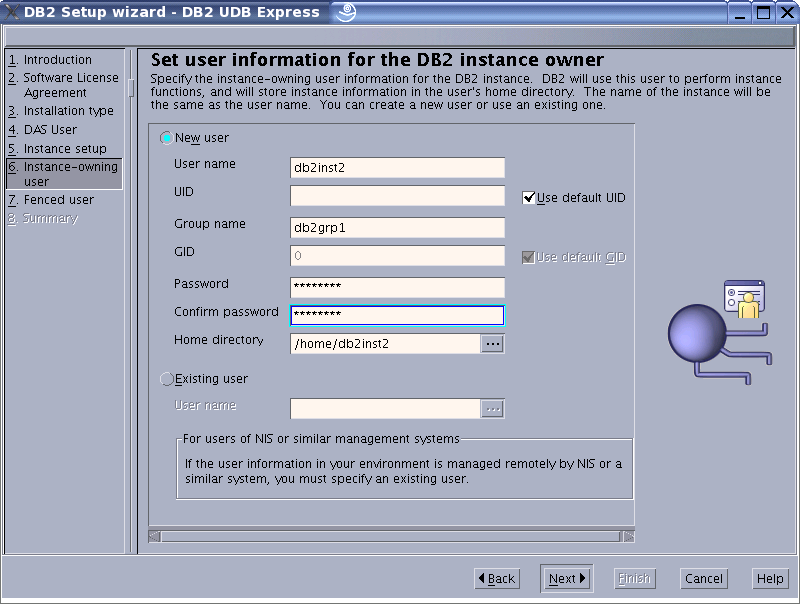
Task: Select Instance-owning user step
Action: [x=64, y=174]
